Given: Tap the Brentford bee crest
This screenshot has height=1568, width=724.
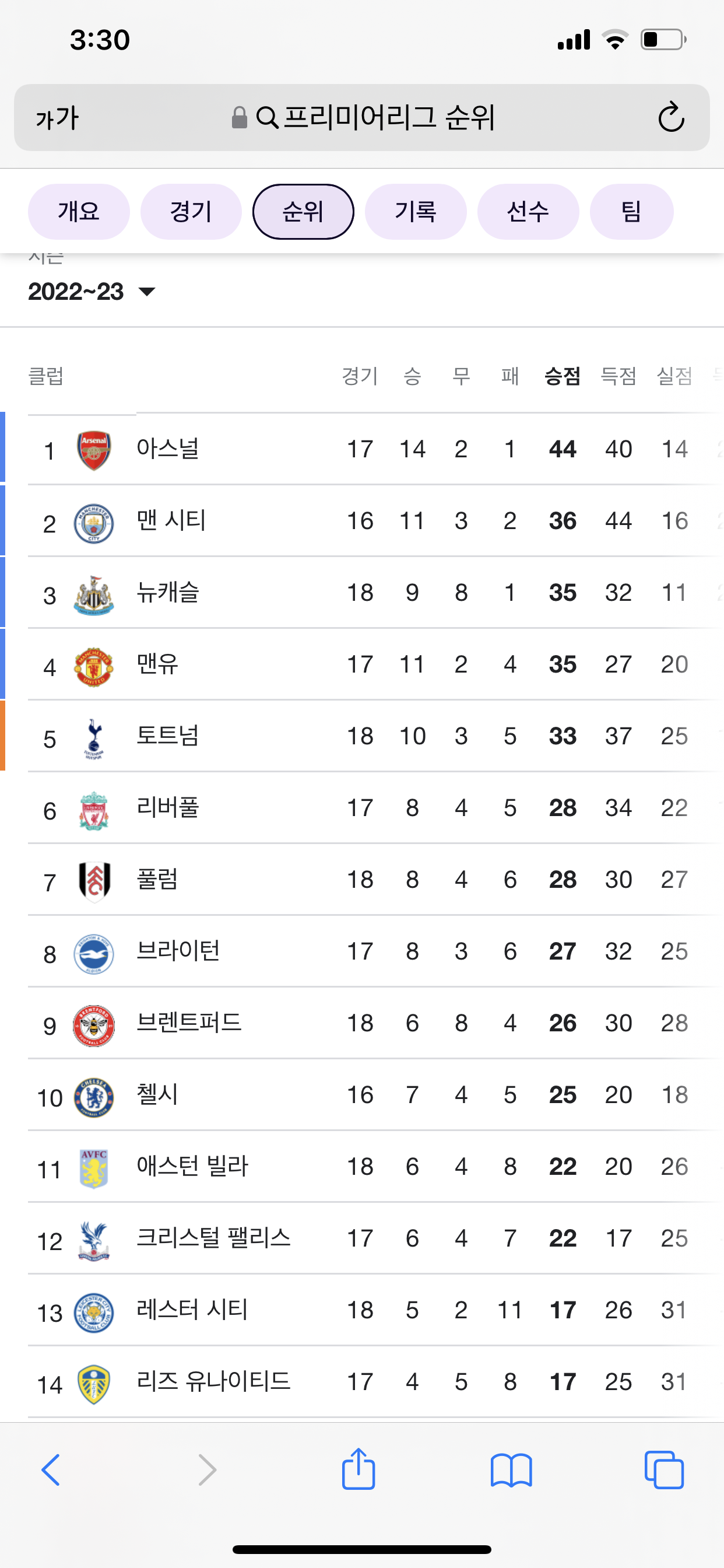Looking at the screenshot, I should (94, 1025).
